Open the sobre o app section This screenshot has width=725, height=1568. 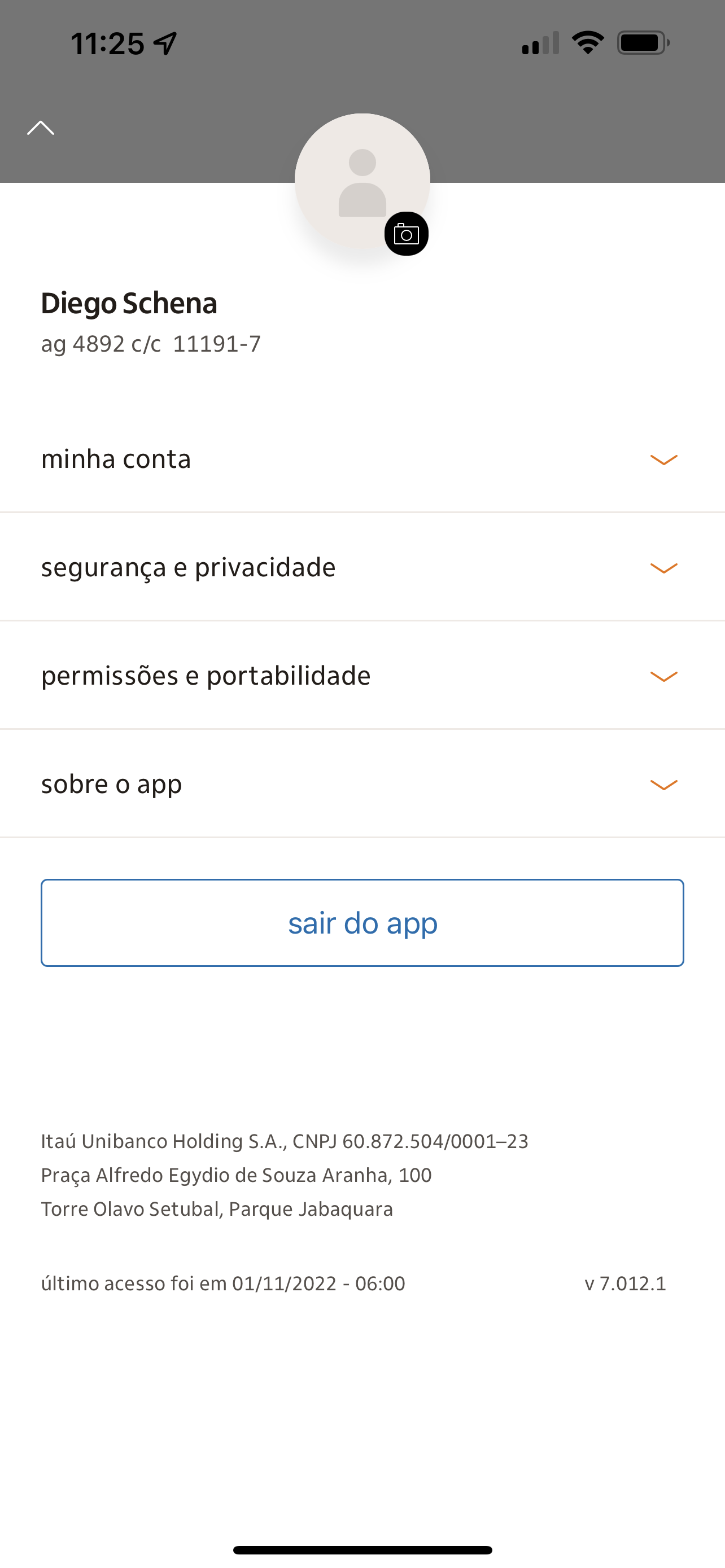(x=111, y=784)
